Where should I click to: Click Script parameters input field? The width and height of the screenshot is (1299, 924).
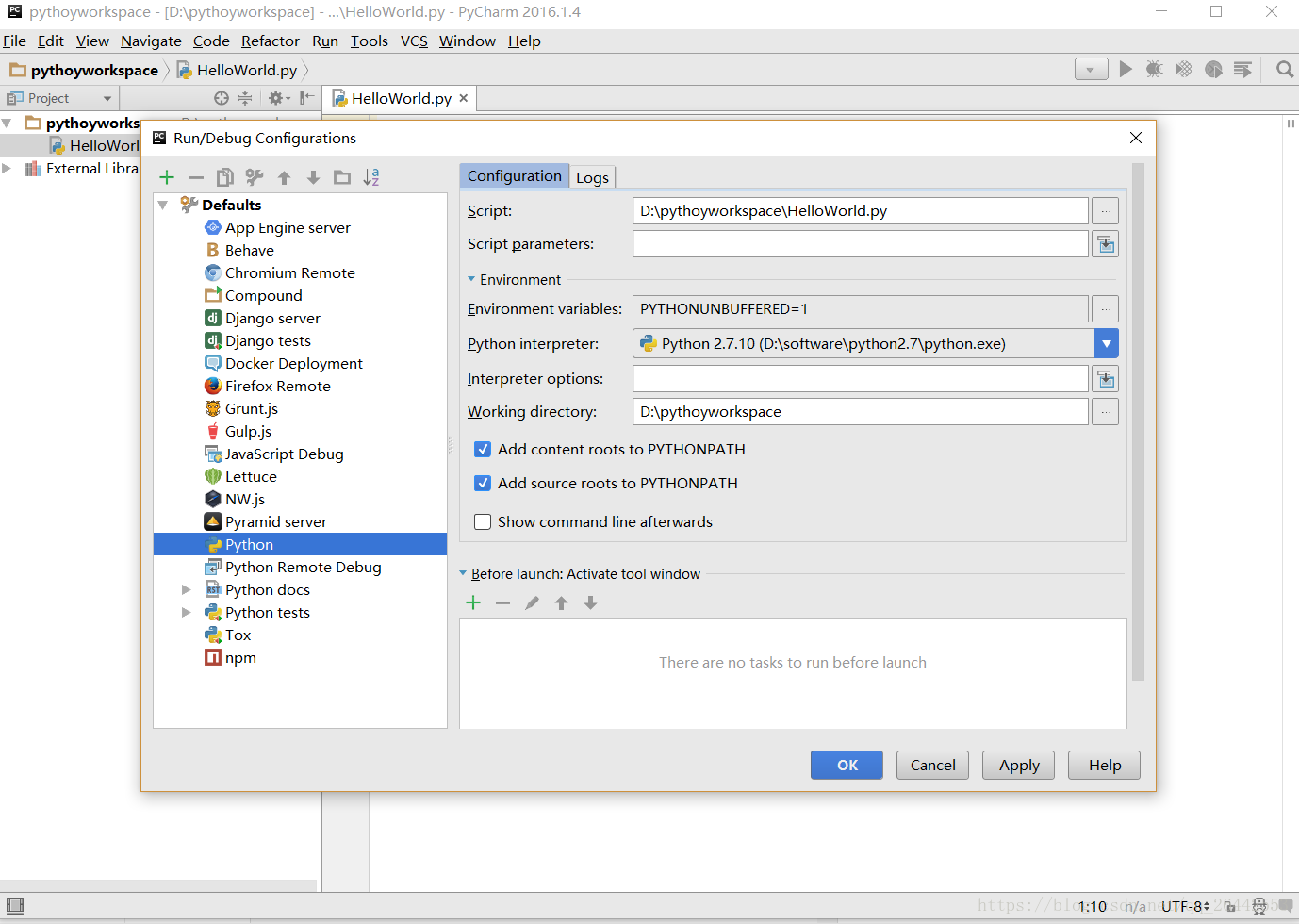(861, 244)
